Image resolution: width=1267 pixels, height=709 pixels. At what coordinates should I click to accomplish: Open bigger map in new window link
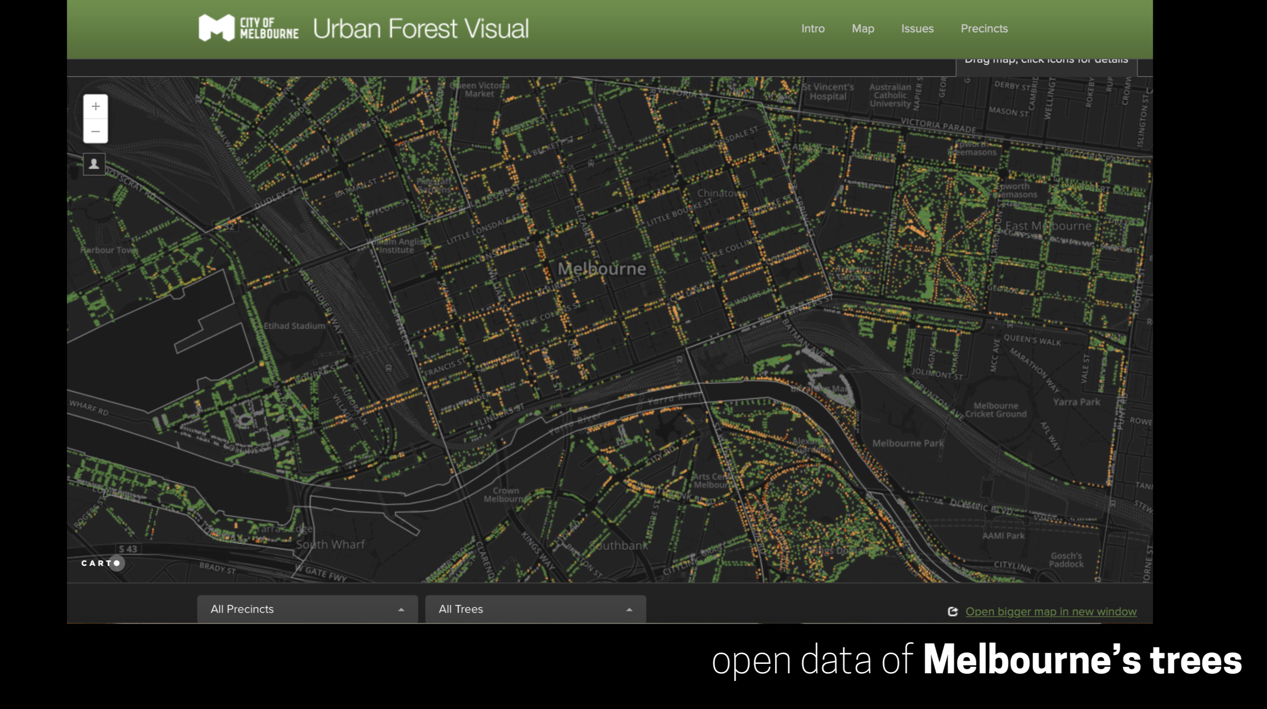click(x=1051, y=612)
